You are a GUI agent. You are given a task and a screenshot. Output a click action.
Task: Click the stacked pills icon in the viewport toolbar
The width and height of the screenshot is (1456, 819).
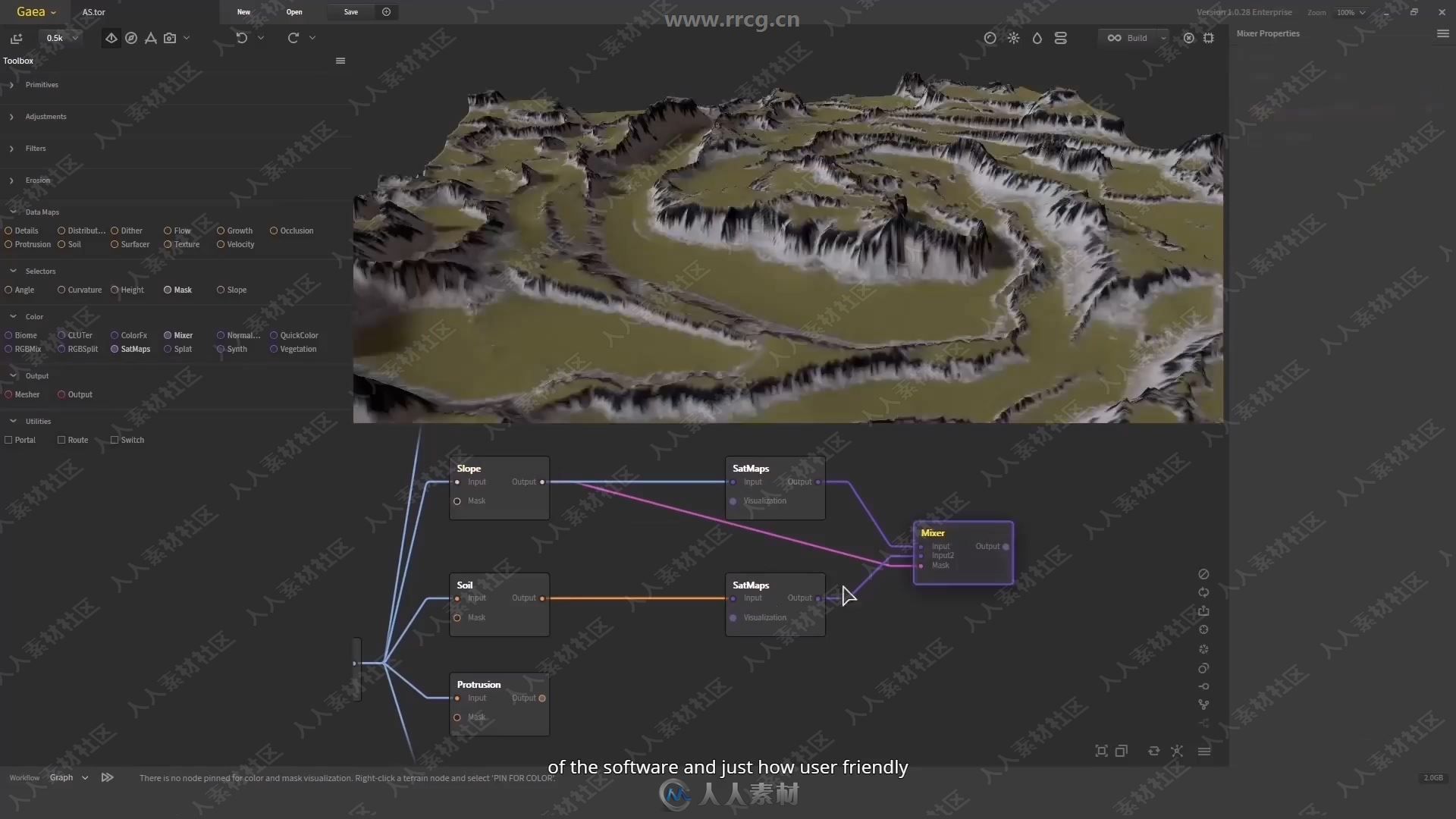point(1061,38)
